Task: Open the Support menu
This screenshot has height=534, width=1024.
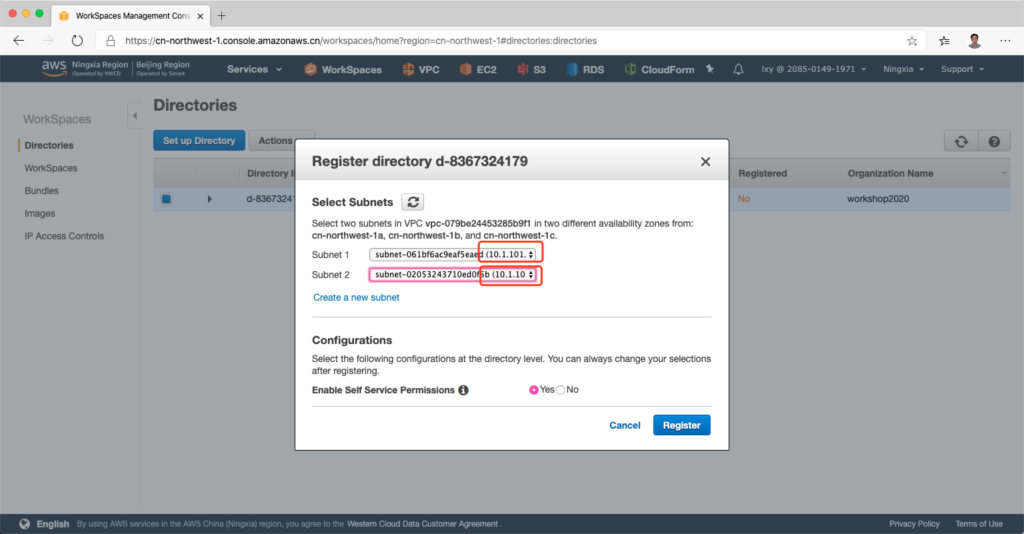Action: coord(962,69)
